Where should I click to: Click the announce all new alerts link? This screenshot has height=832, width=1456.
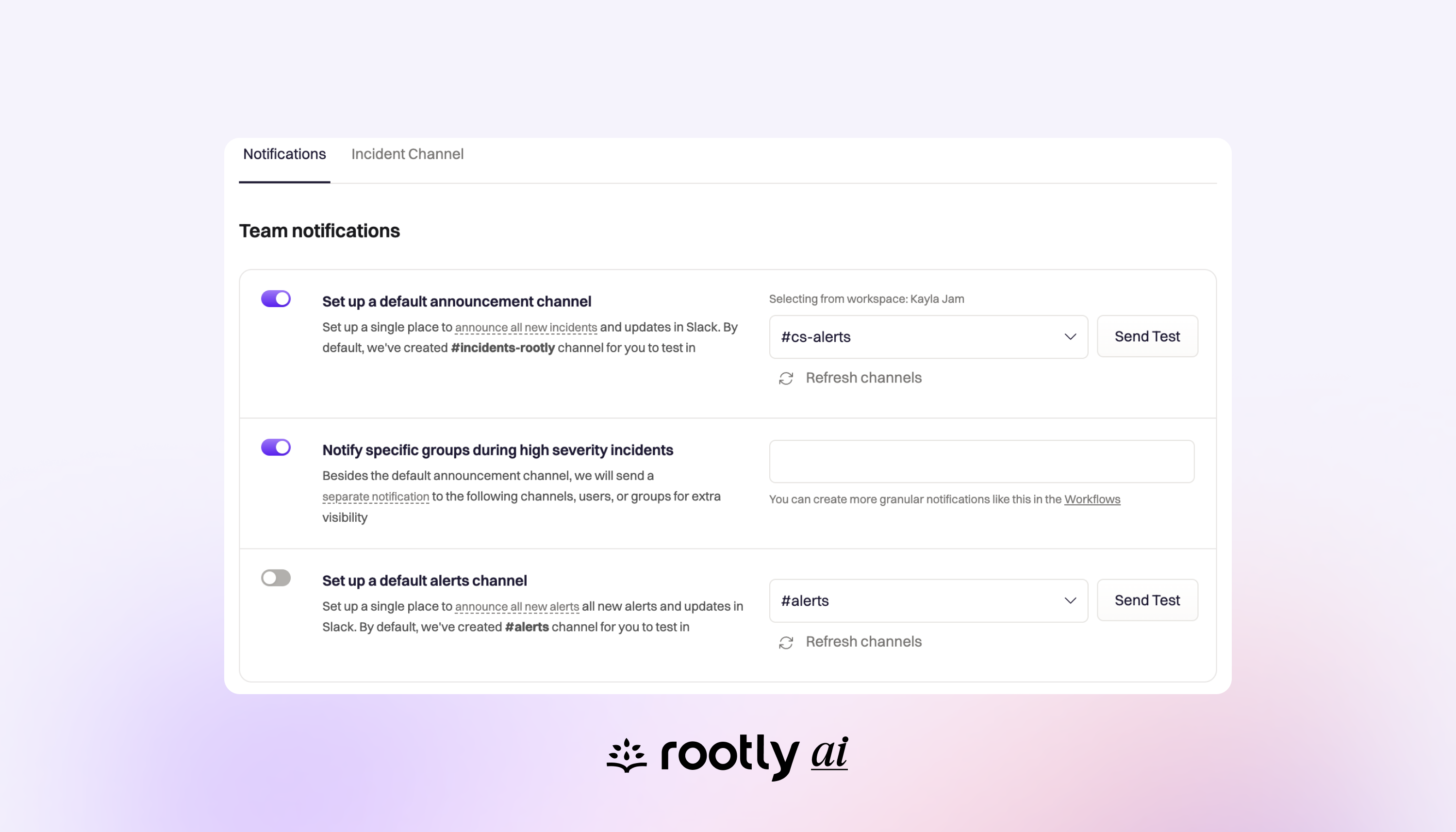click(517, 606)
